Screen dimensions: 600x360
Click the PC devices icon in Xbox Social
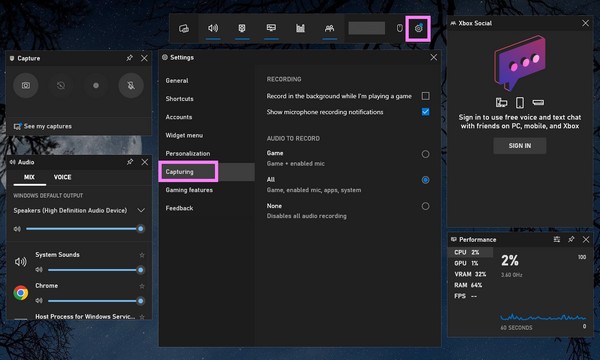pos(501,102)
